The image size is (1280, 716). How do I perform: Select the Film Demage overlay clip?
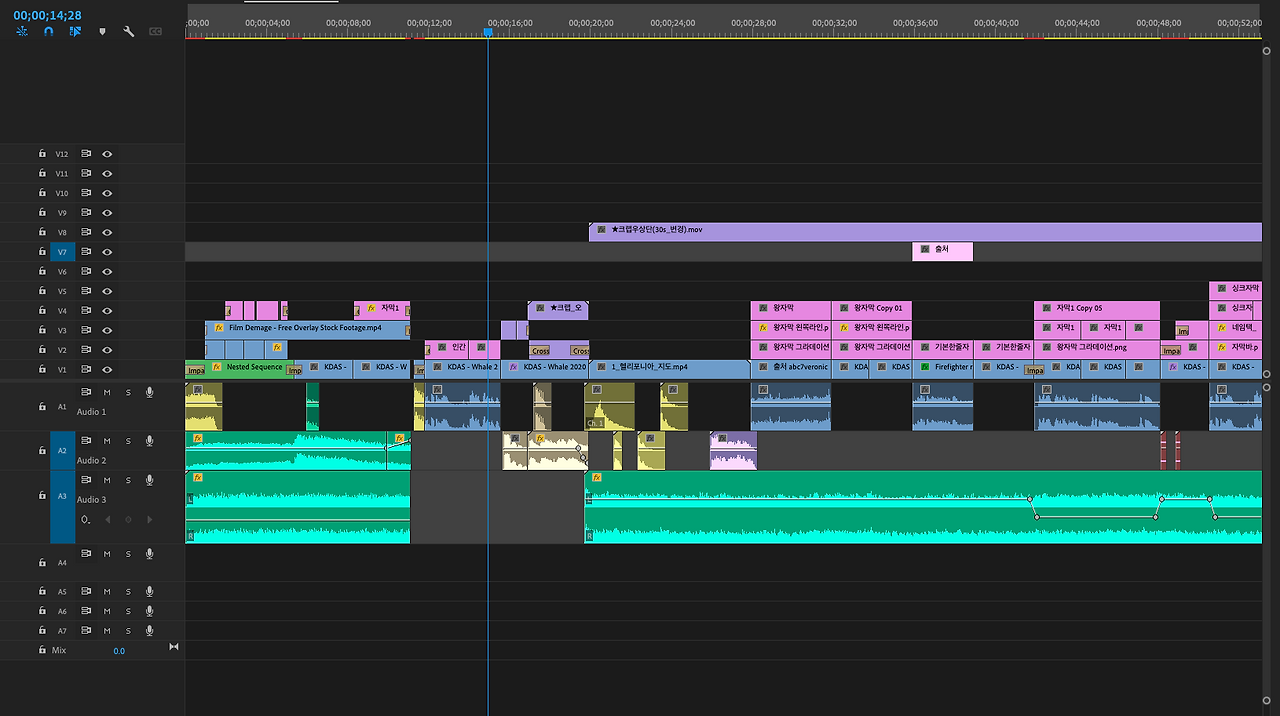coord(307,329)
